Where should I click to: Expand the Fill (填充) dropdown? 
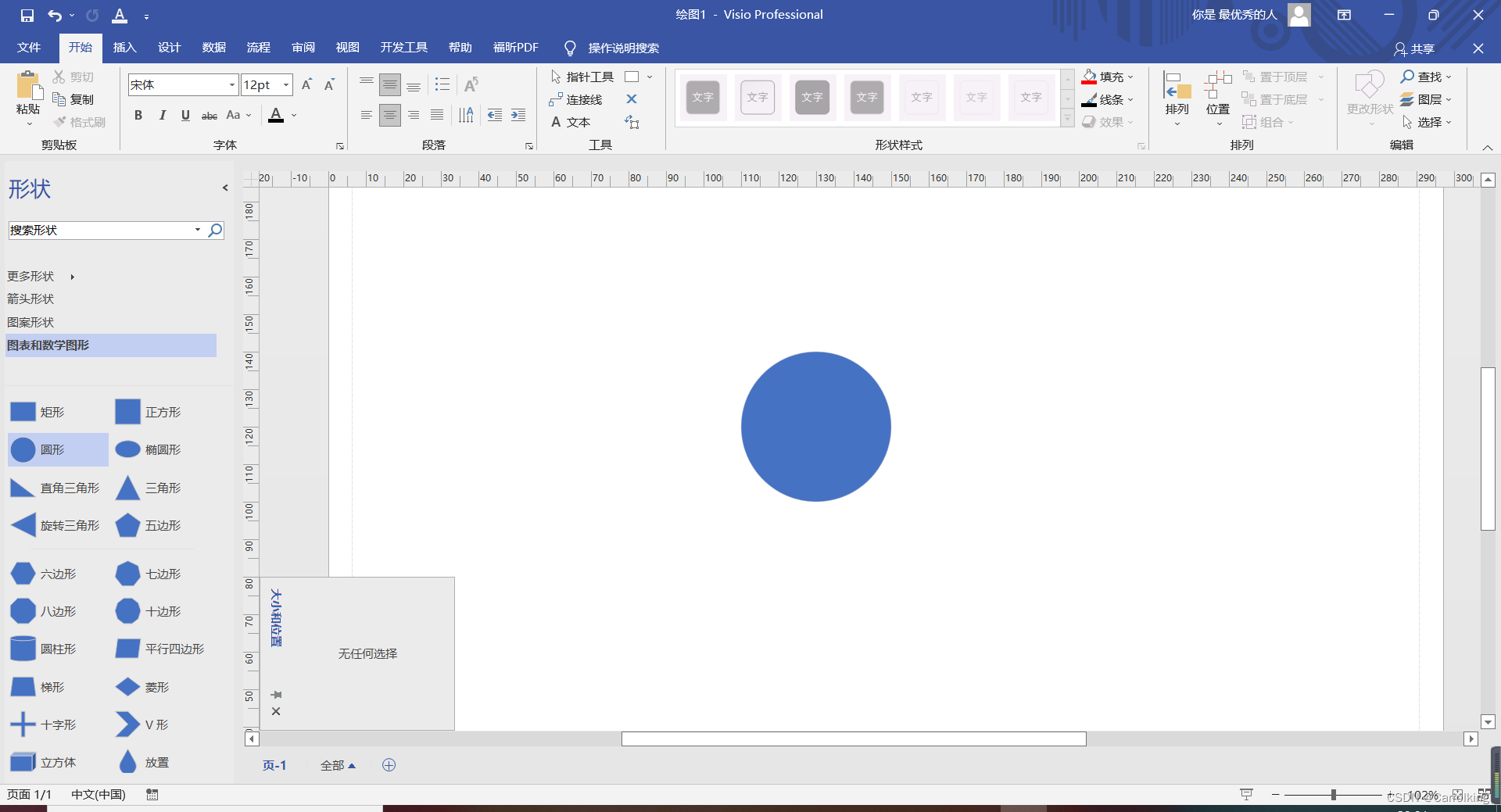(x=1130, y=77)
